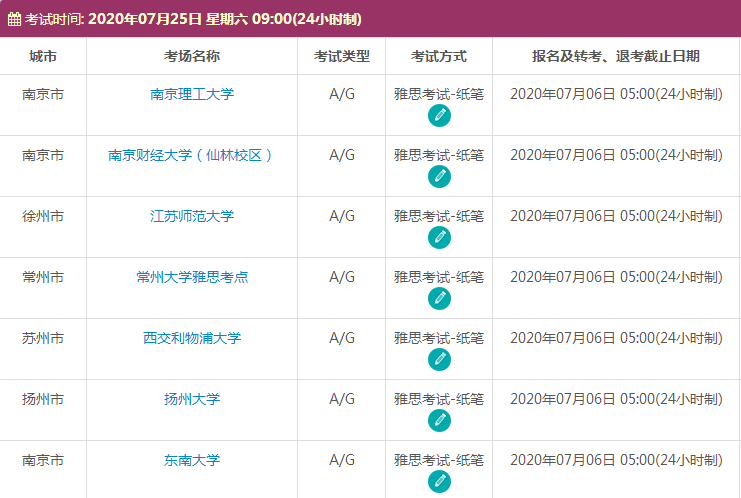Click A/G in 南京理工大学 row
The image size is (741, 498).
342,94
